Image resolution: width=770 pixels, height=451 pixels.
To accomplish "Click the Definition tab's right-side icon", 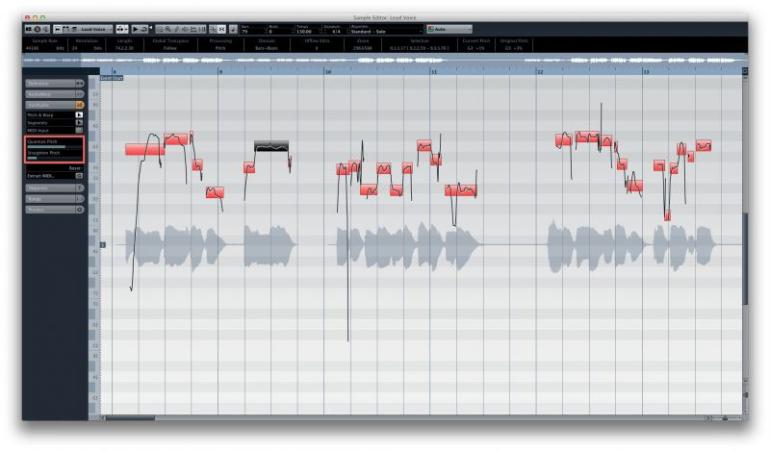I will click(80, 84).
